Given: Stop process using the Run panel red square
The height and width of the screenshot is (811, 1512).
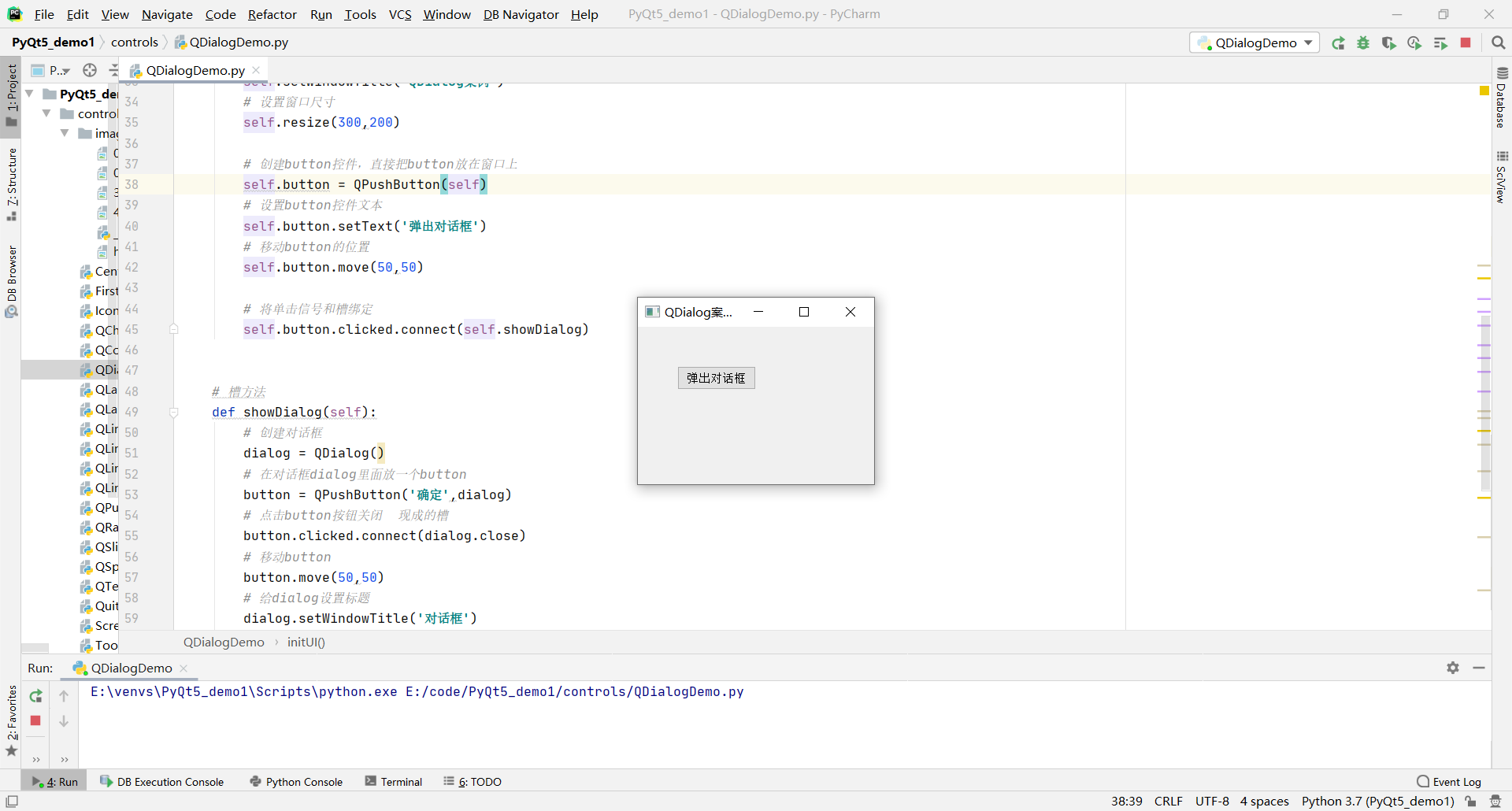Looking at the screenshot, I should click(x=35, y=720).
